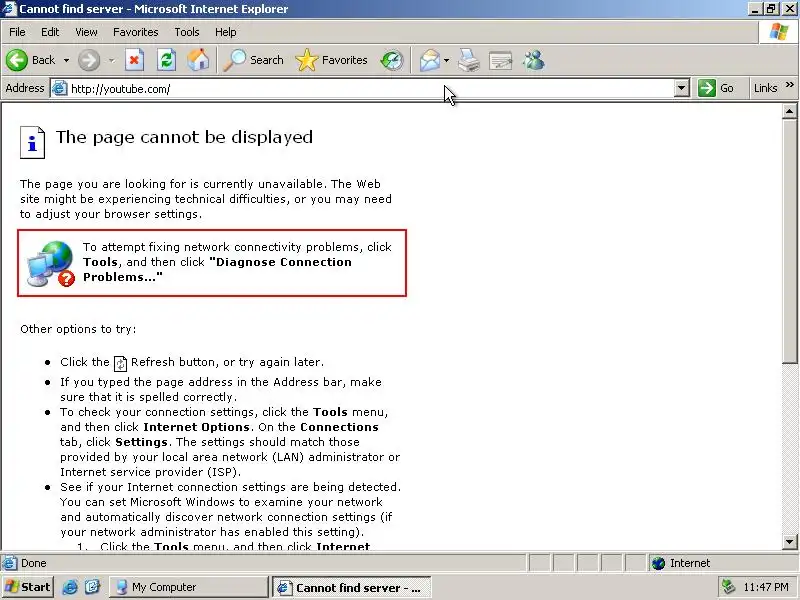Click the grey Forward arrow button
Screen dimensions: 800x600
(x=89, y=60)
